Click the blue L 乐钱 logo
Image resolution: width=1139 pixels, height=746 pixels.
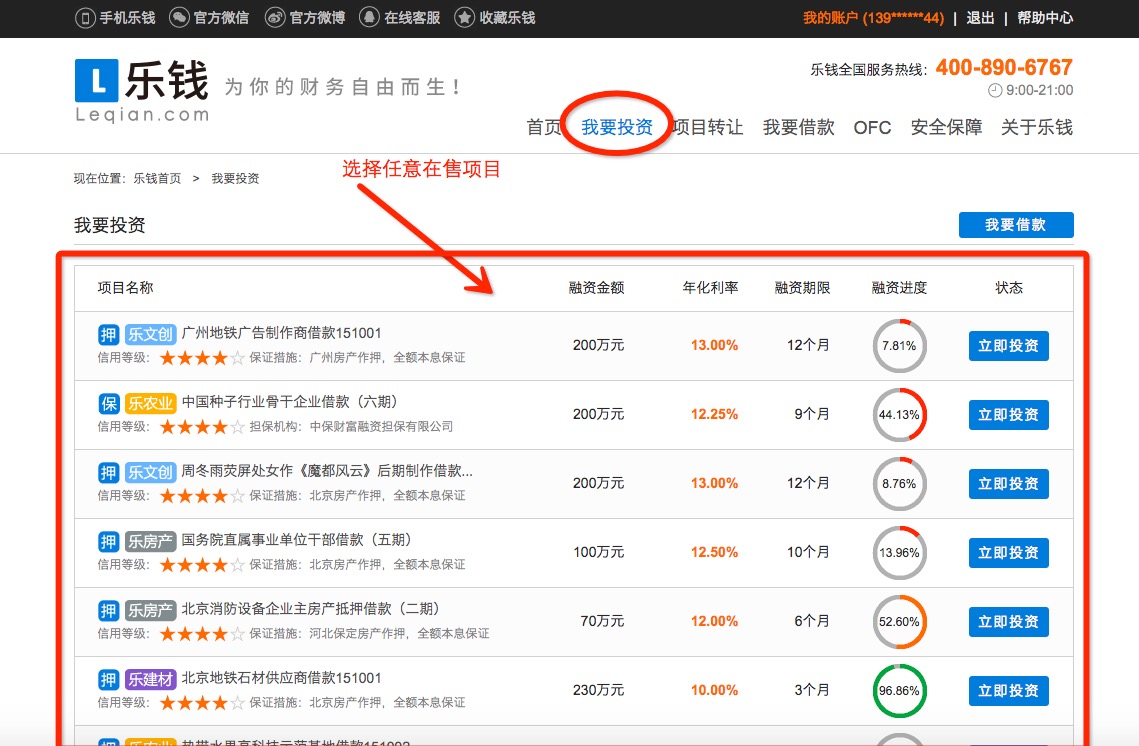pyautogui.click(x=96, y=81)
